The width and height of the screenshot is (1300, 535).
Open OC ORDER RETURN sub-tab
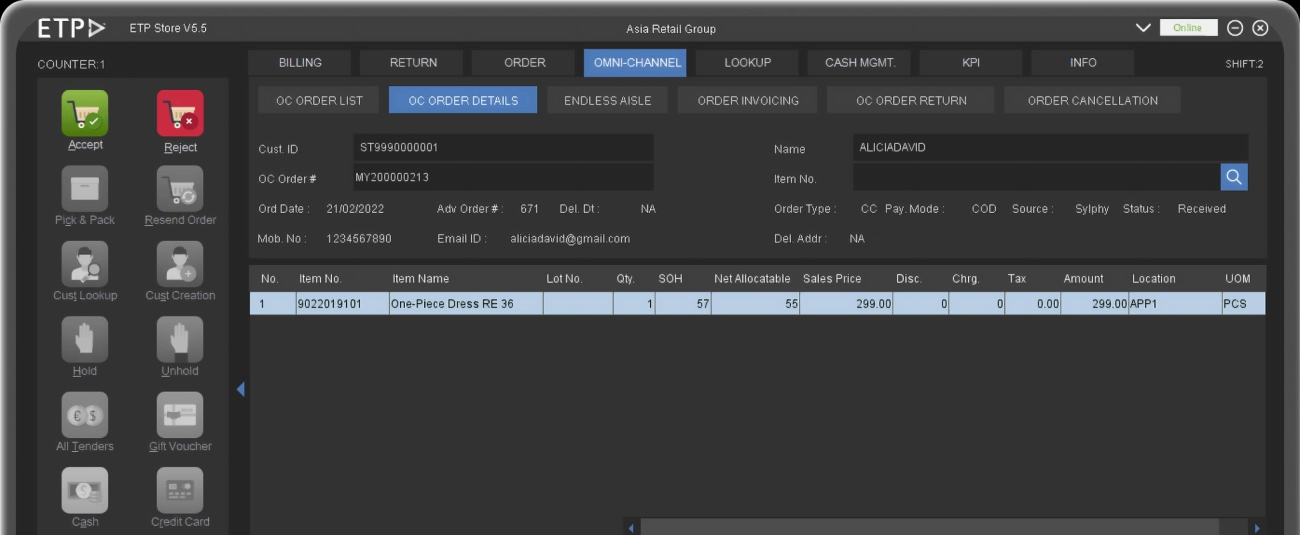click(x=911, y=100)
